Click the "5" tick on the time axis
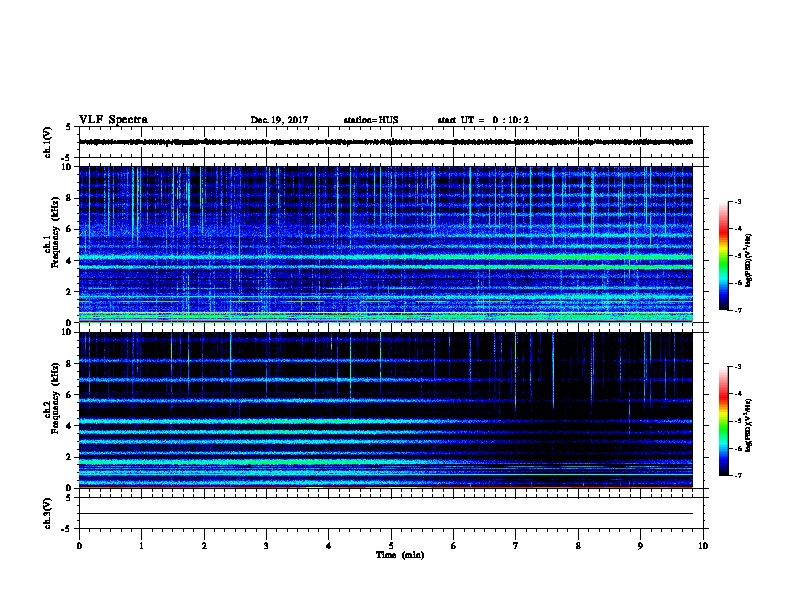Viewport: 792px width, 612px height. pyautogui.click(x=391, y=545)
